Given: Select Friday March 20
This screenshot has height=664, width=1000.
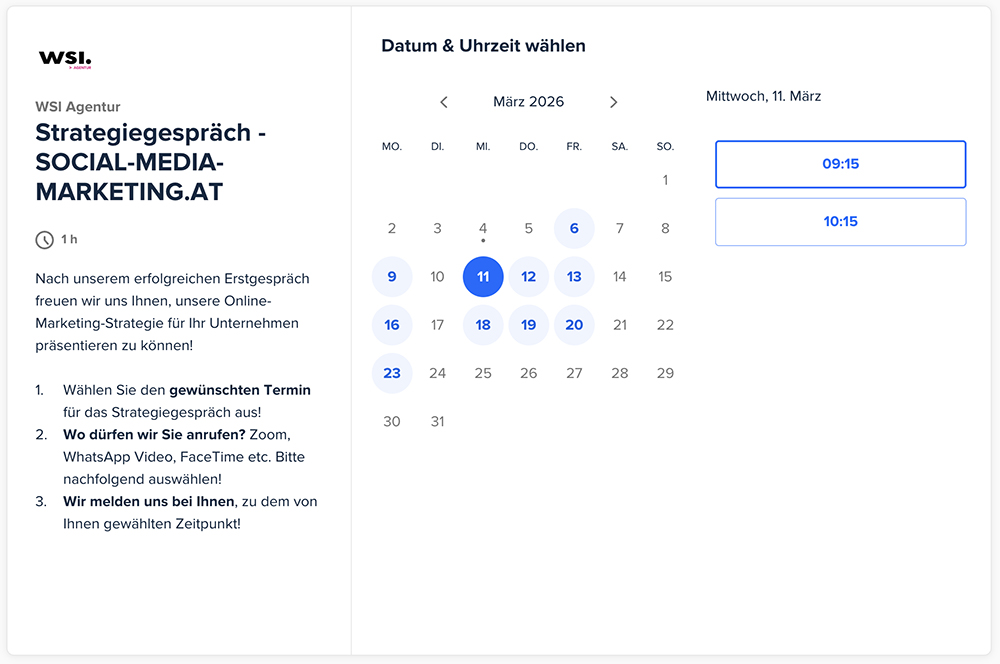Looking at the screenshot, I should click(574, 325).
